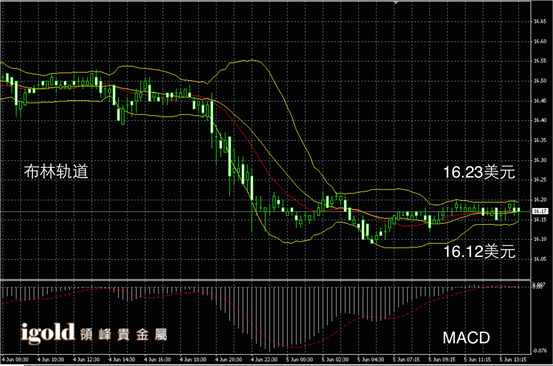
Task: Click the igold logo
Action: pyautogui.click(x=48, y=333)
